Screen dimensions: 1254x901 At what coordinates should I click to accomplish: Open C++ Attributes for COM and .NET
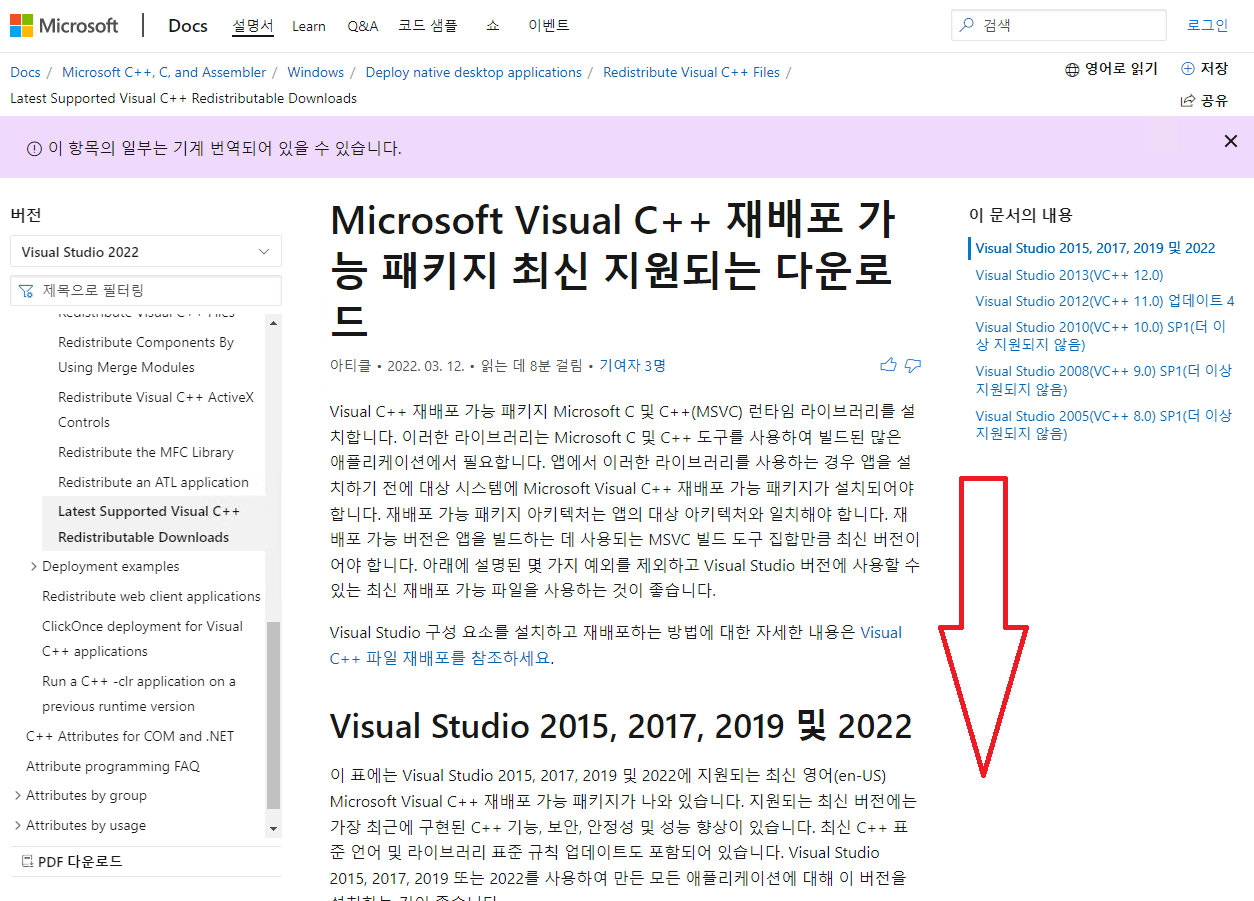(130, 736)
